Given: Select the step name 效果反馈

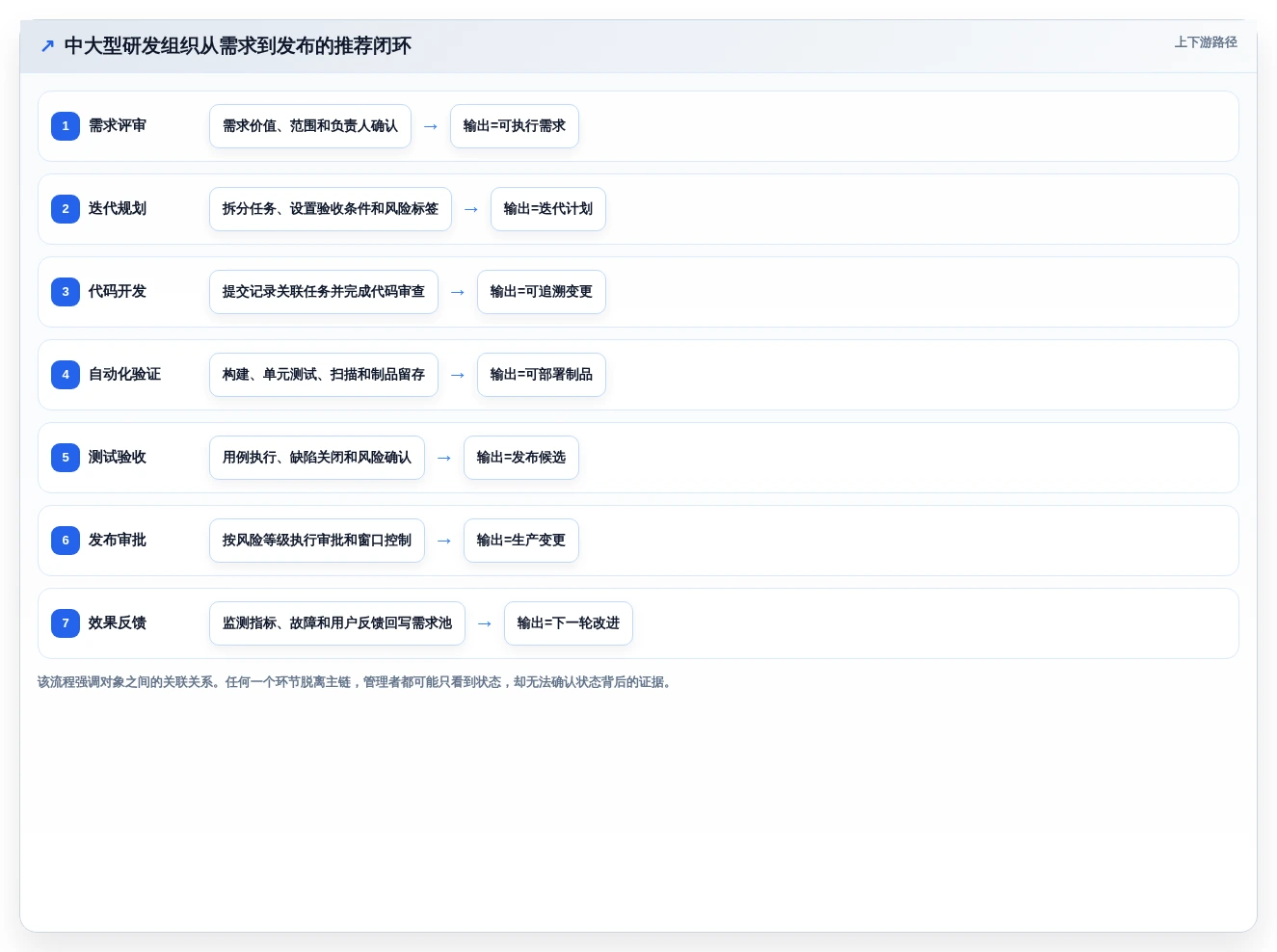Looking at the screenshot, I should (118, 623).
